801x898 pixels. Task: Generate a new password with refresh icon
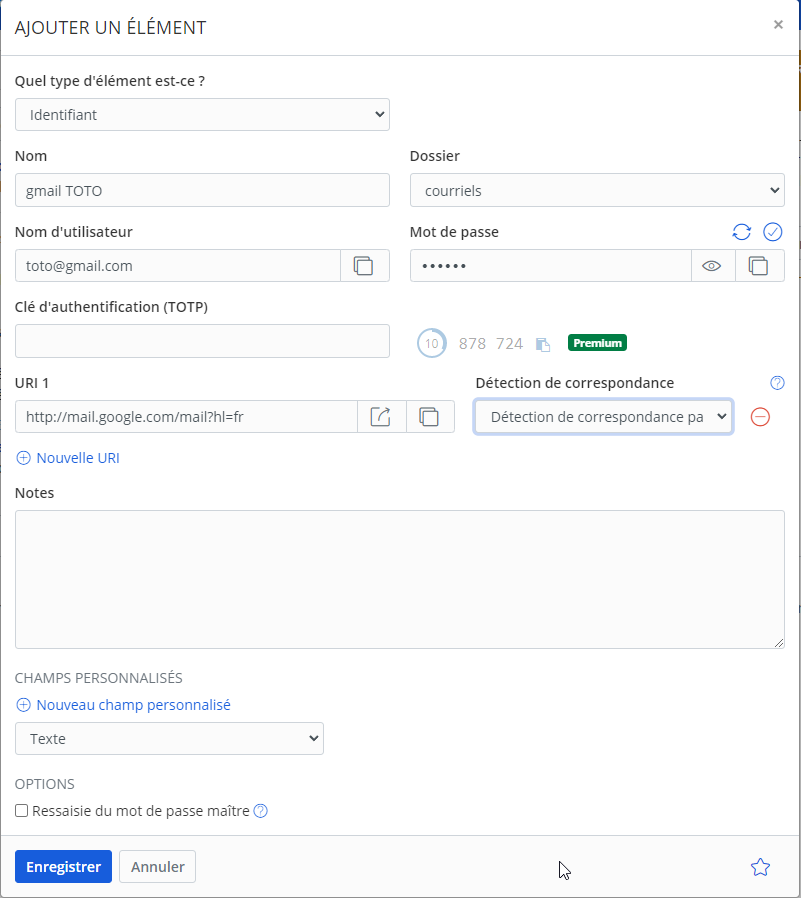click(741, 232)
